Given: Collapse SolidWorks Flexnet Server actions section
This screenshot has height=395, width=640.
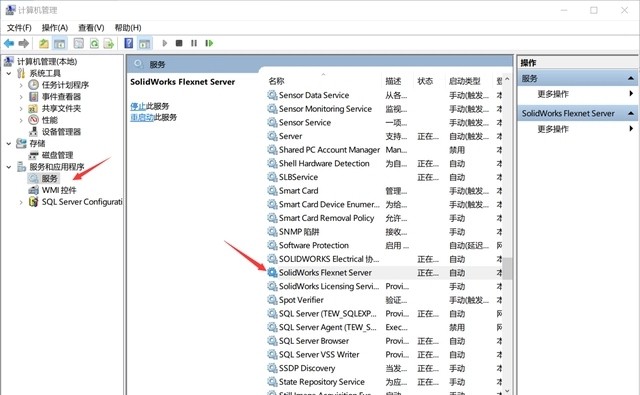Looking at the screenshot, I should (x=631, y=113).
